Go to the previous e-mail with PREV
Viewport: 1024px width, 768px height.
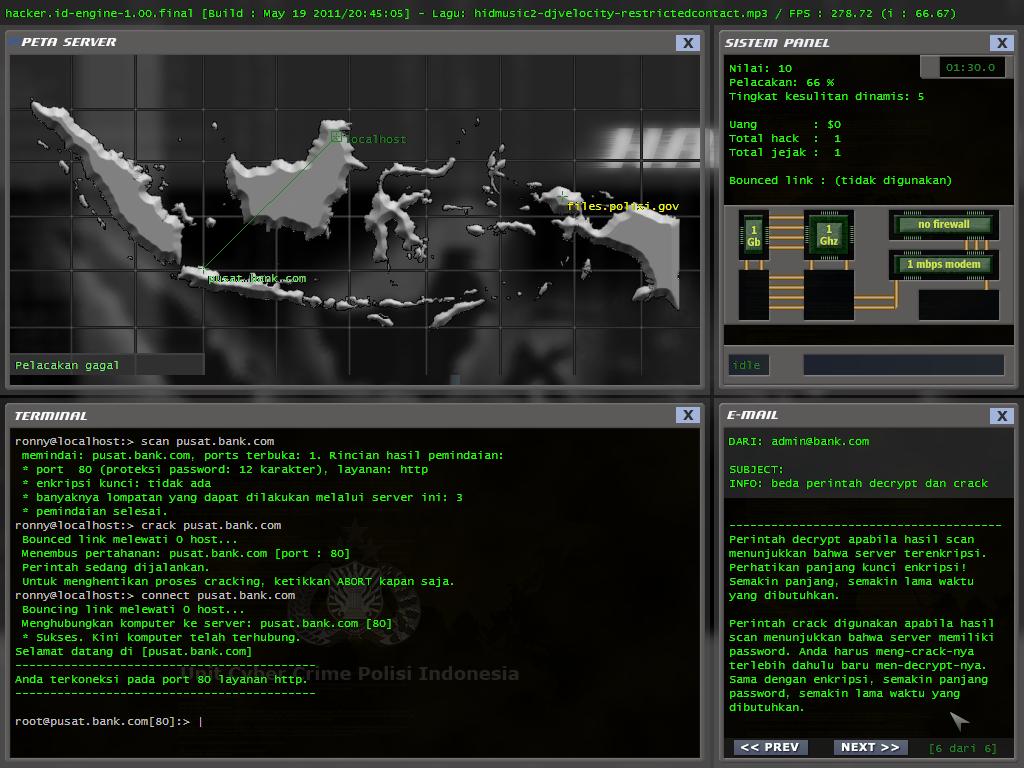coord(769,747)
